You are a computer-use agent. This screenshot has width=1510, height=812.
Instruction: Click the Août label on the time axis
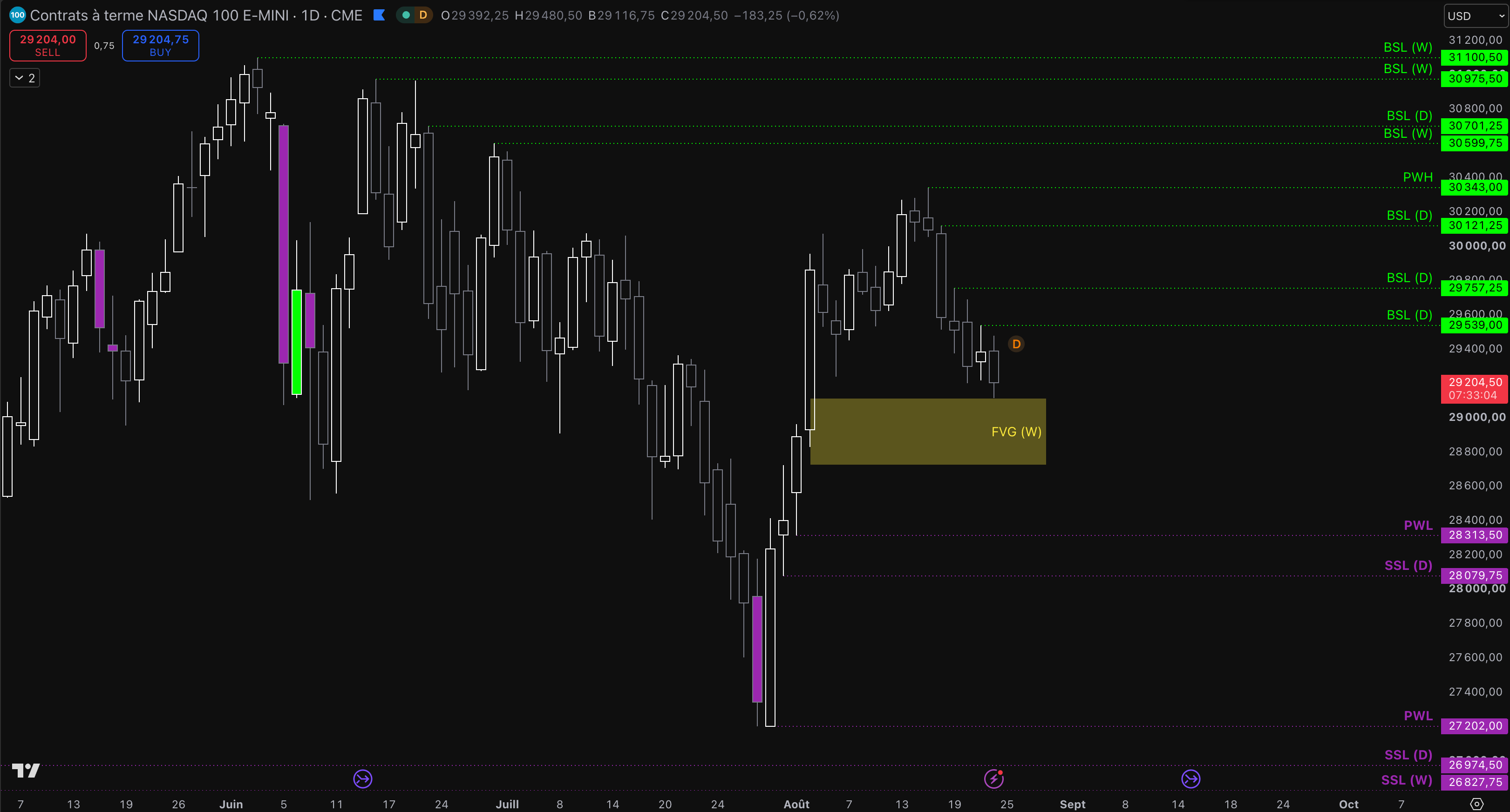[x=796, y=805]
